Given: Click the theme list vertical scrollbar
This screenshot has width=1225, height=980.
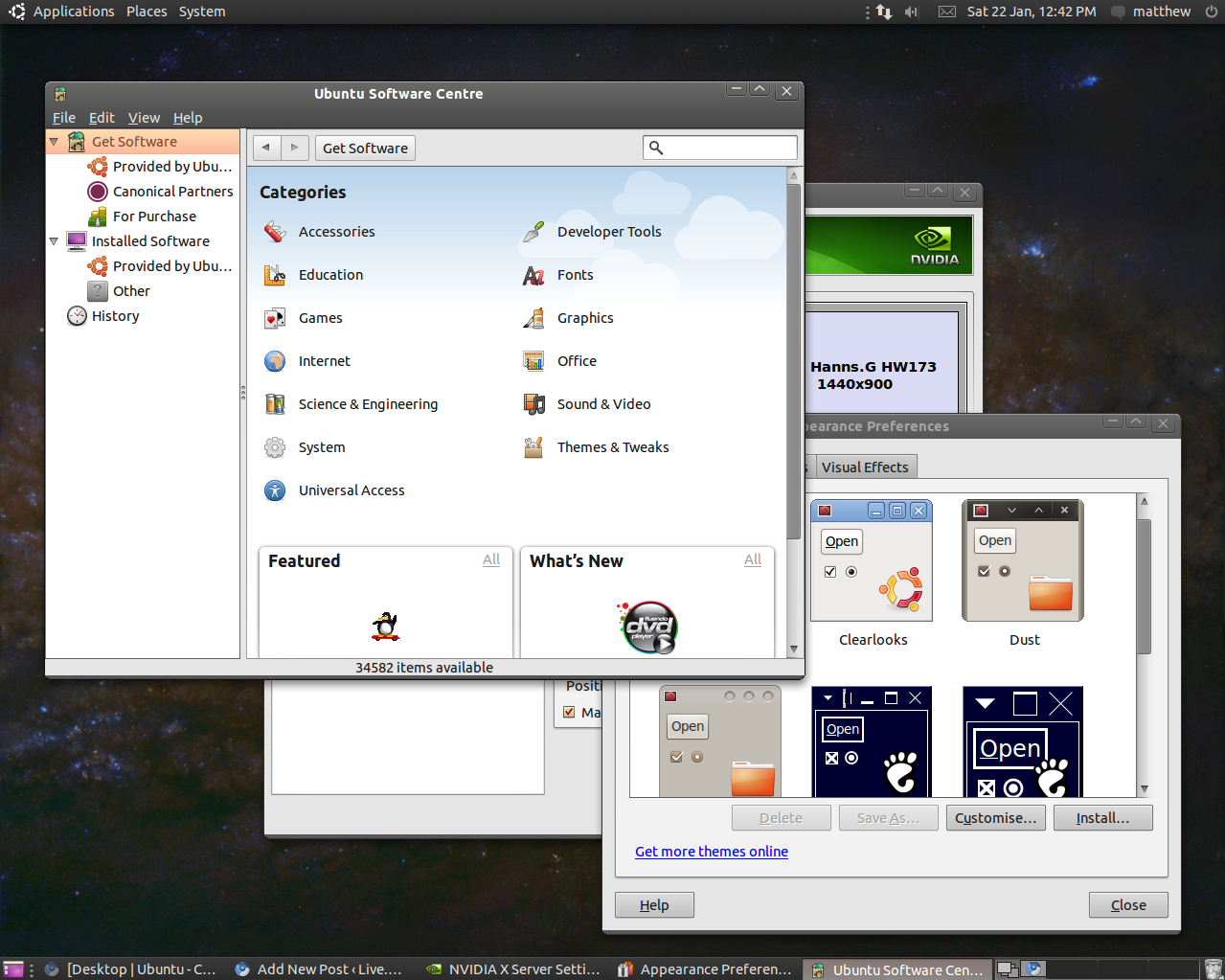Looking at the screenshot, I should tap(1144, 587).
